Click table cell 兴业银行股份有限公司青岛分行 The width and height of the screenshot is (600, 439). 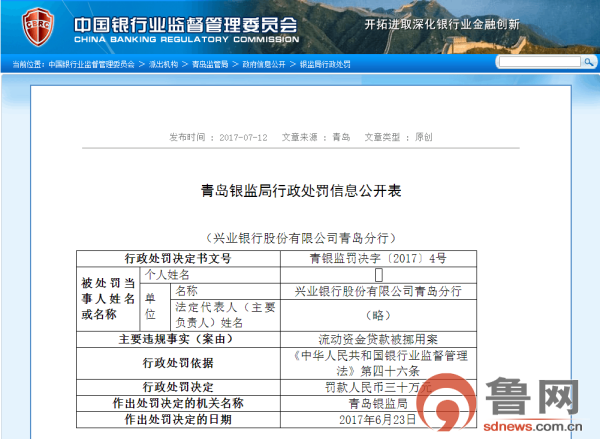click(378, 291)
